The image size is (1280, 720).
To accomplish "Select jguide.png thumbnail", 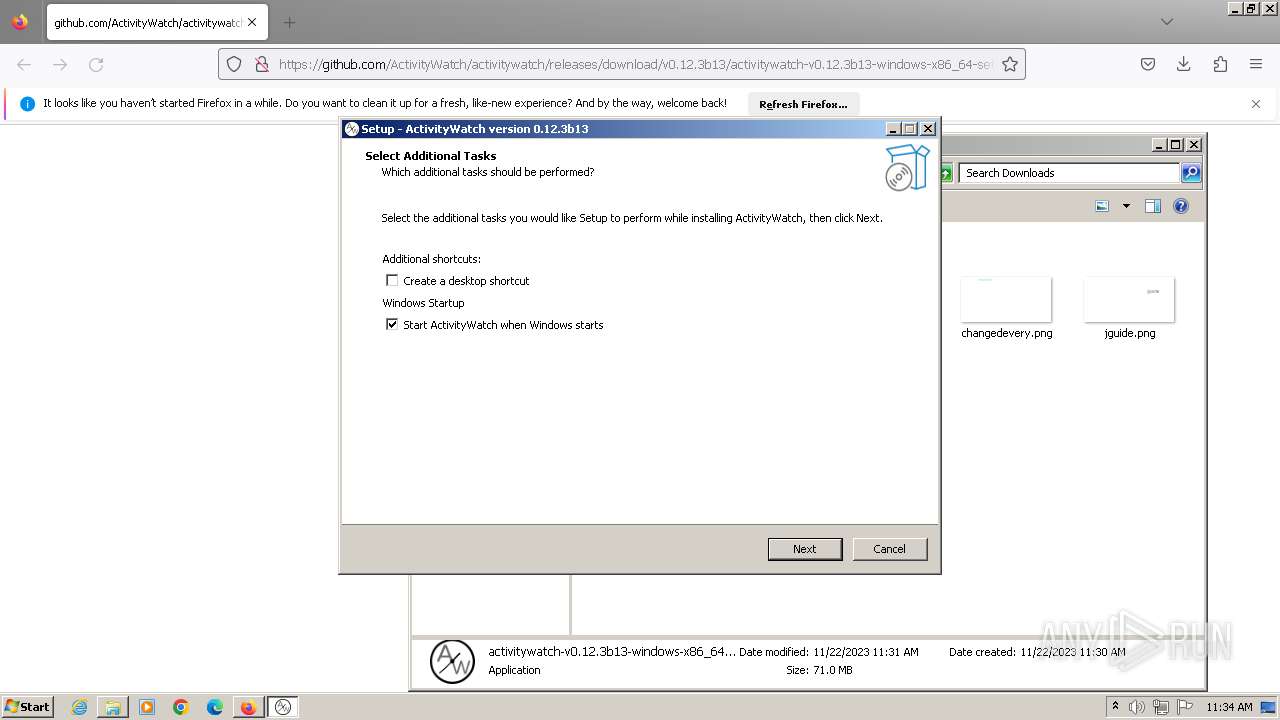I will click(x=1129, y=300).
